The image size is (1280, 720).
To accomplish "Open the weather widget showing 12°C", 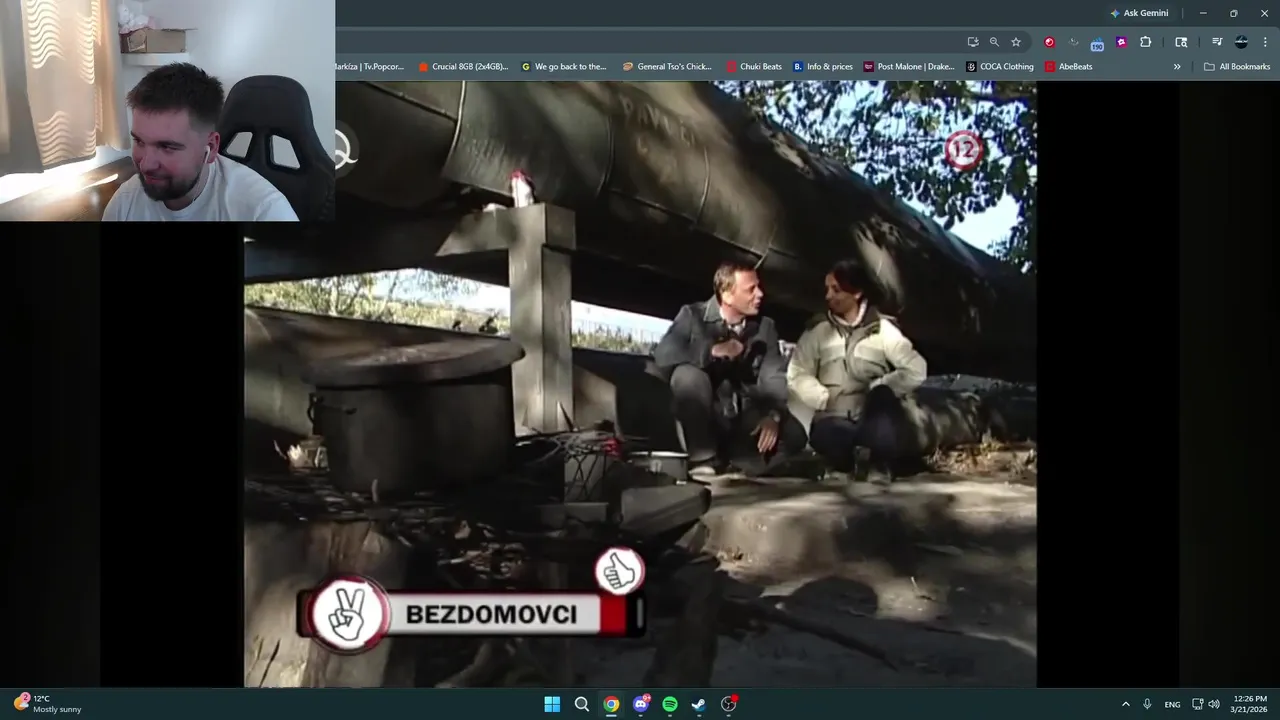I will pos(48,704).
